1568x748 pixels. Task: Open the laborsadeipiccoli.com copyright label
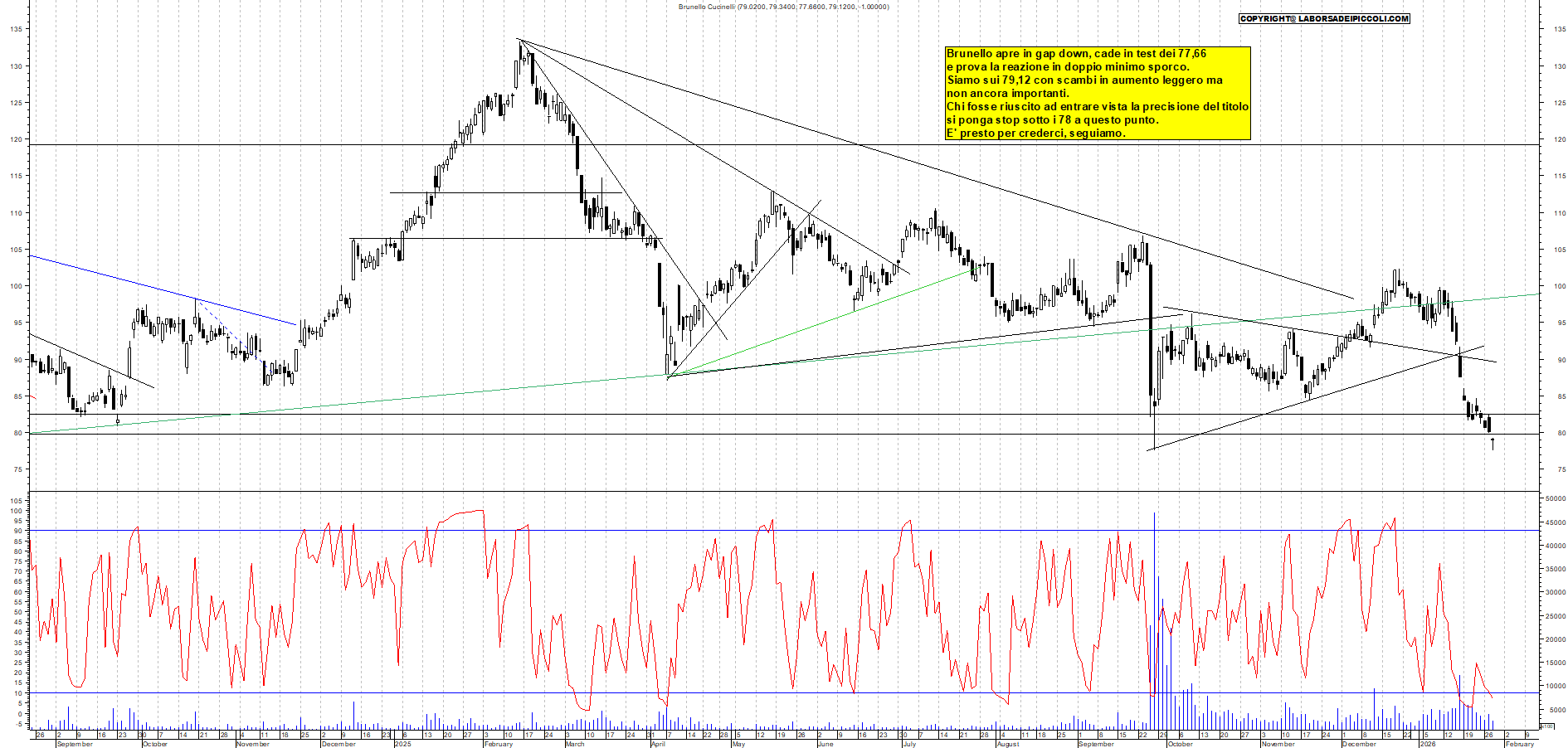point(1324,18)
